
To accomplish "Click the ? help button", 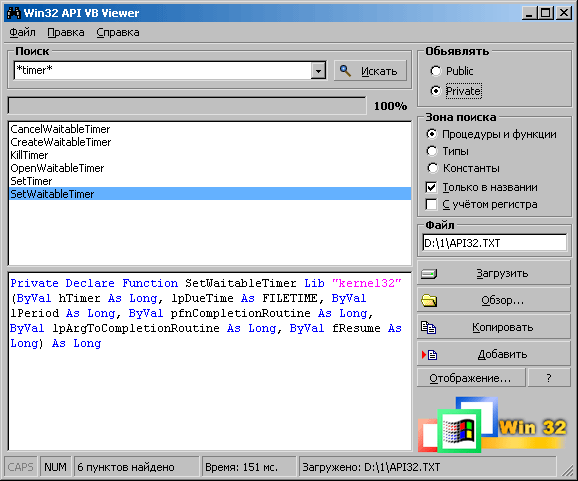I will 549,378.
